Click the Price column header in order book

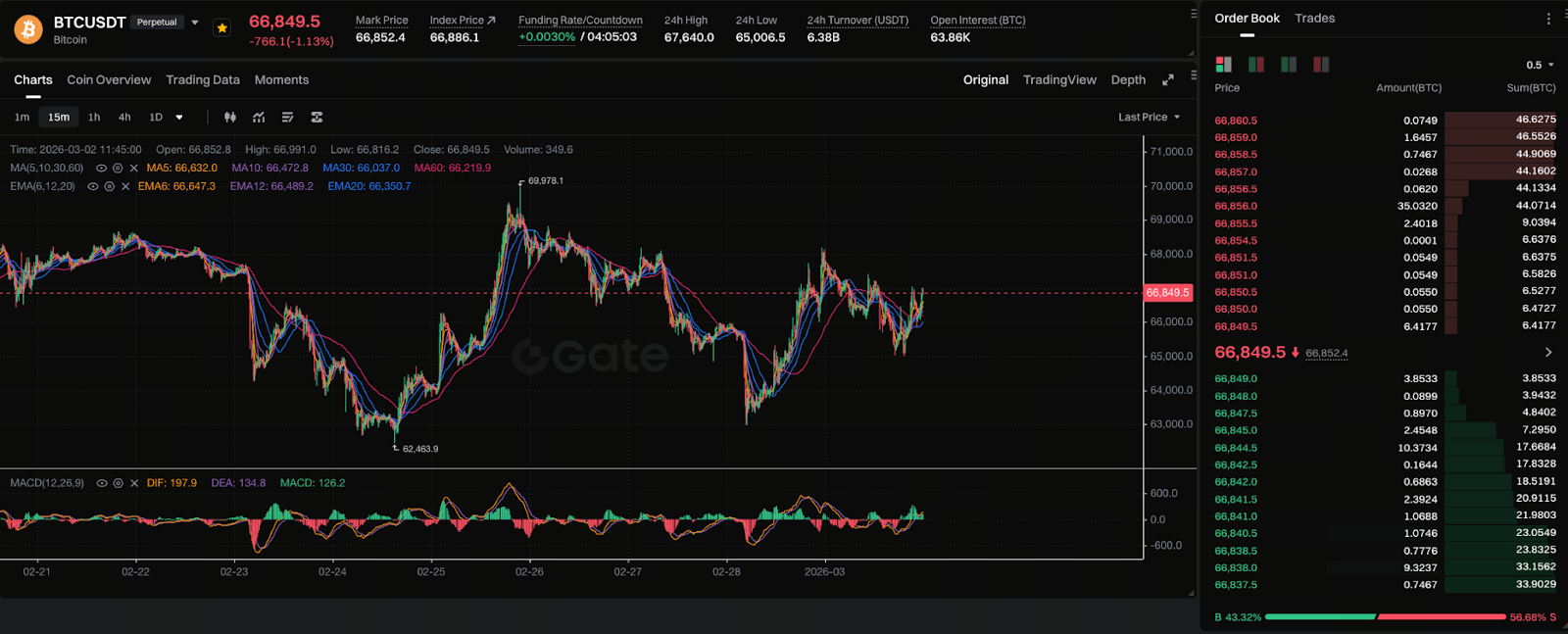click(x=1227, y=88)
